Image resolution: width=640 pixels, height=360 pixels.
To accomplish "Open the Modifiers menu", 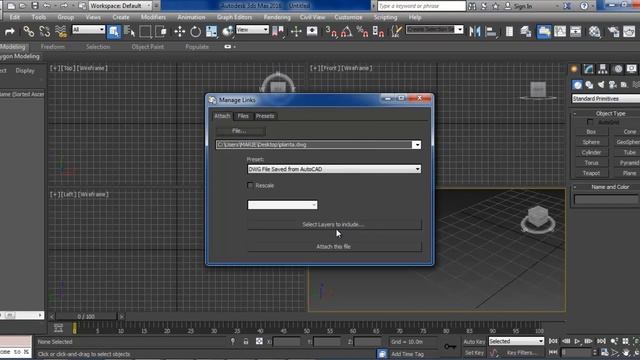I will point(153,17).
